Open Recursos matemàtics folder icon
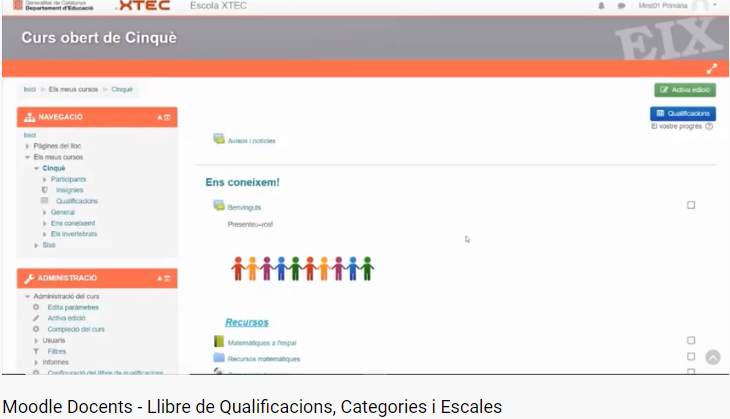The height and width of the screenshot is (419, 730). pos(218,358)
